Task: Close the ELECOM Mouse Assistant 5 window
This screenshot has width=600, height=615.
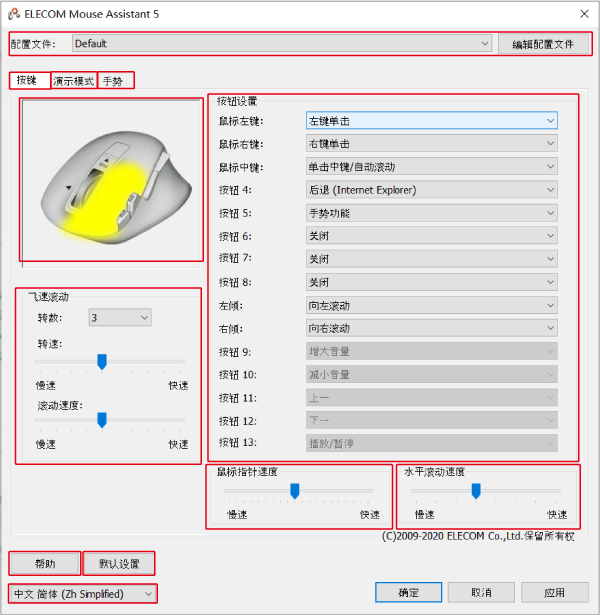Action: click(x=584, y=14)
